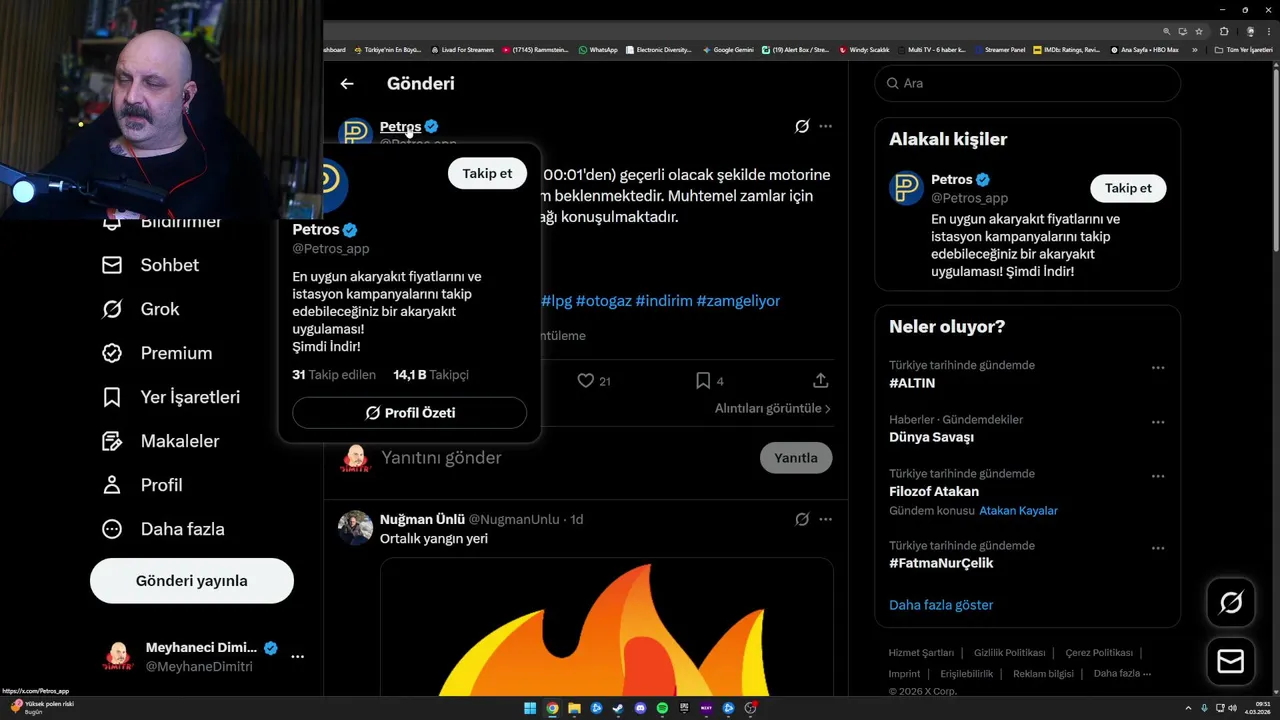The image size is (1280, 720).
Task: Click Takip et in the Petros hover card
Action: 487,173
